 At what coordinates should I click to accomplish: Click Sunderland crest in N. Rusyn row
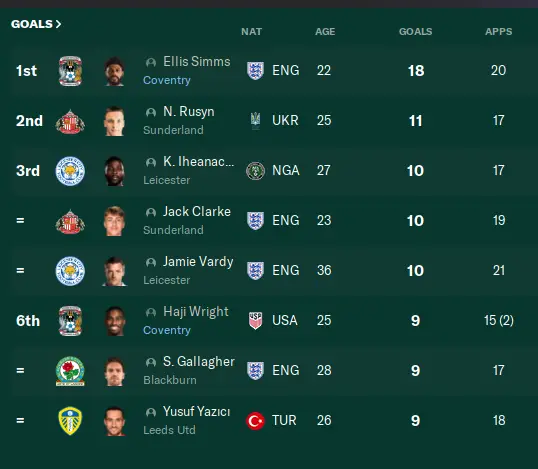tap(70, 121)
